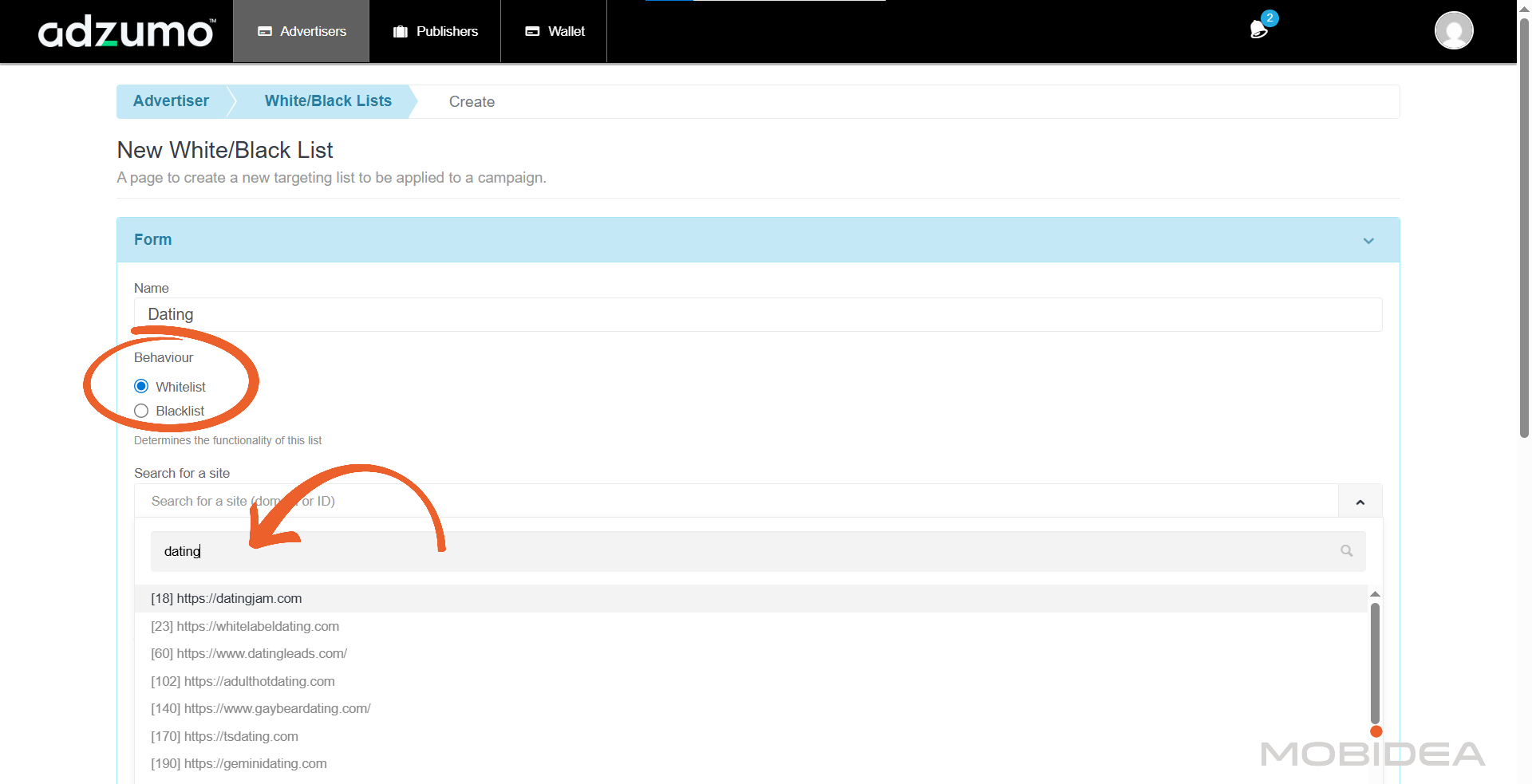
Task: Open the White/Black Lists breadcrumb
Action: (328, 101)
